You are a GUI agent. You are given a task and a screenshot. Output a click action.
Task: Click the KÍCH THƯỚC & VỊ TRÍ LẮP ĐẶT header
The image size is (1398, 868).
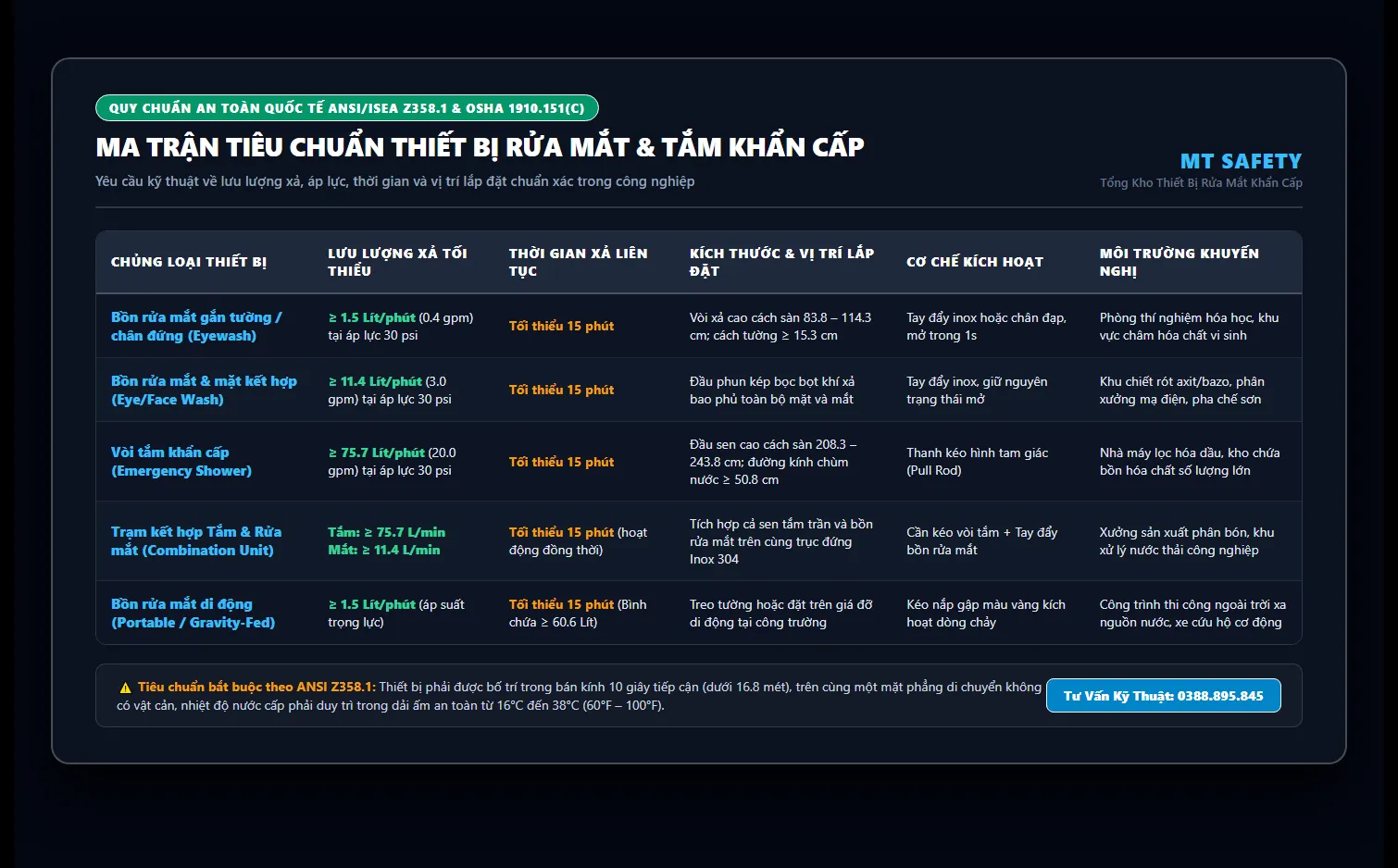(x=781, y=262)
